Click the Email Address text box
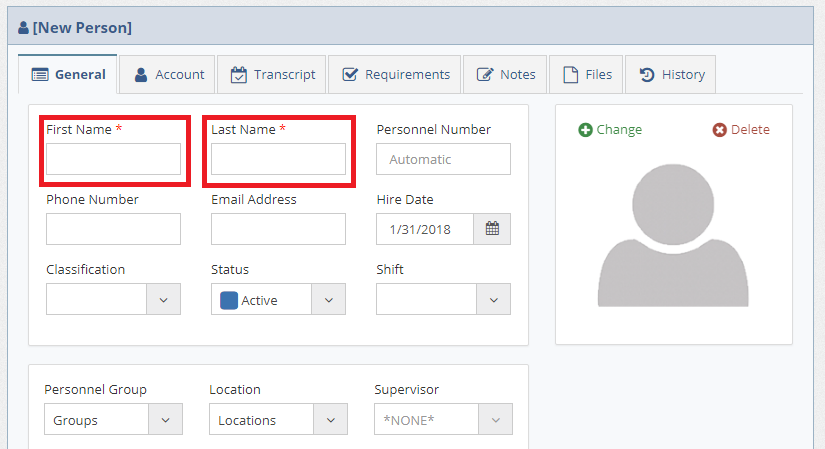 278,229
